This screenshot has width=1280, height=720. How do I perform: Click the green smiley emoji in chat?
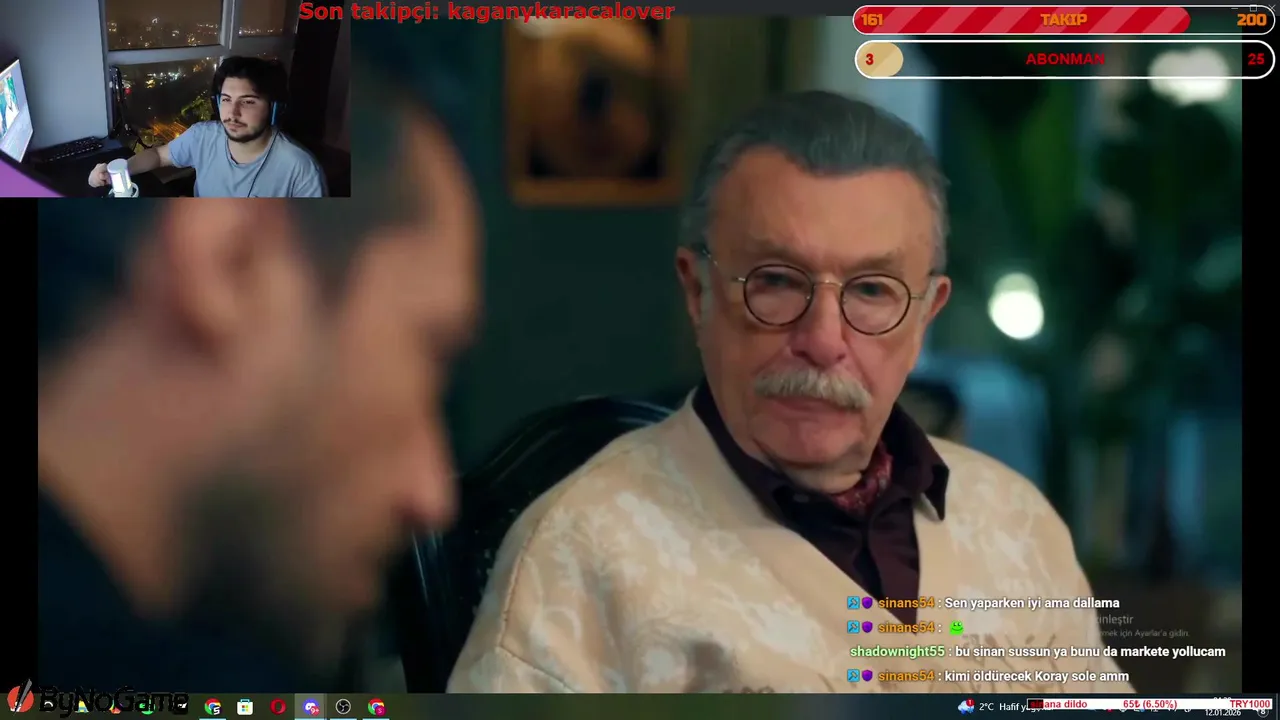956,627
